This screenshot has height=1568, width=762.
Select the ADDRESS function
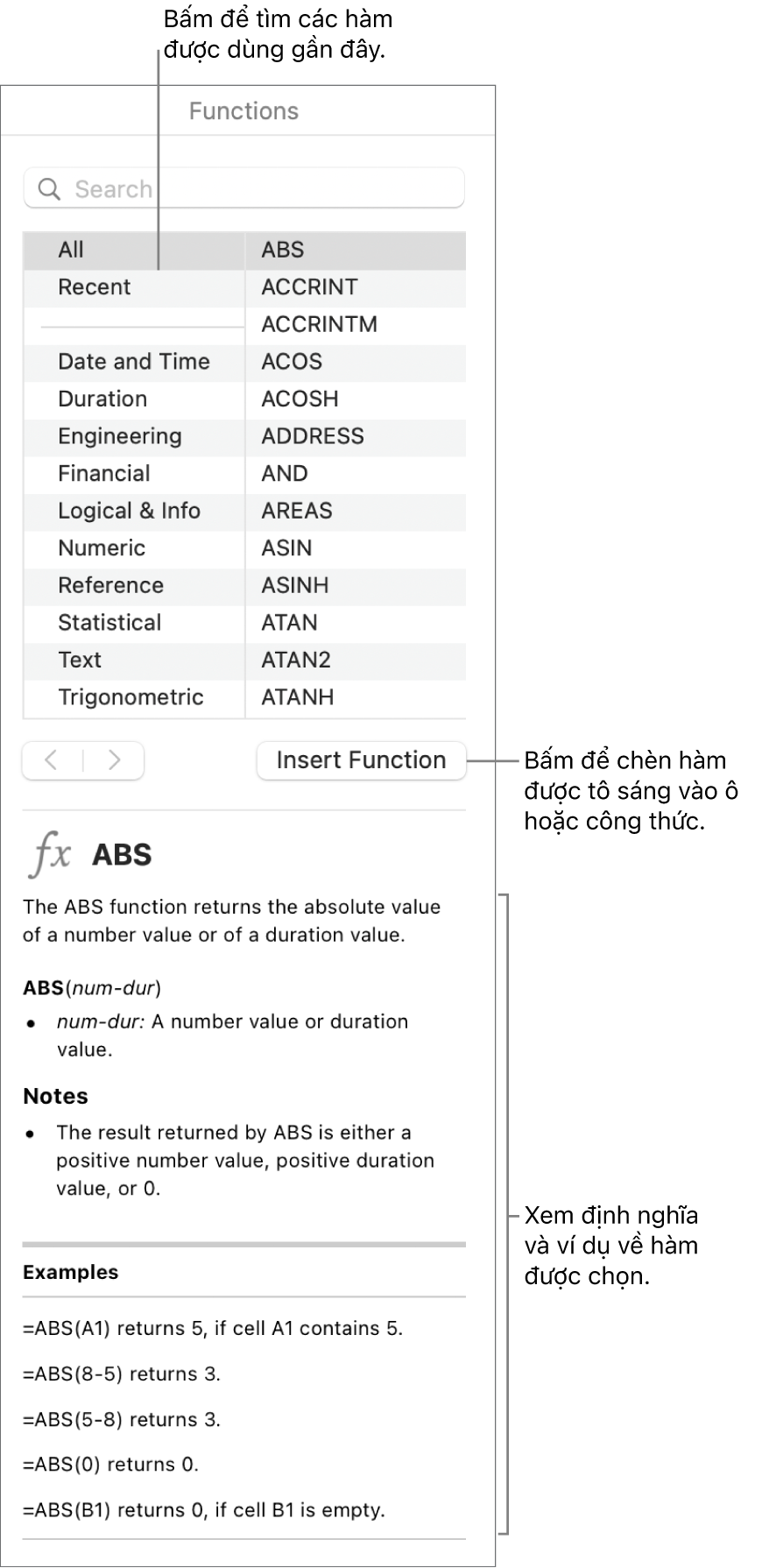[x=312, y=436]
